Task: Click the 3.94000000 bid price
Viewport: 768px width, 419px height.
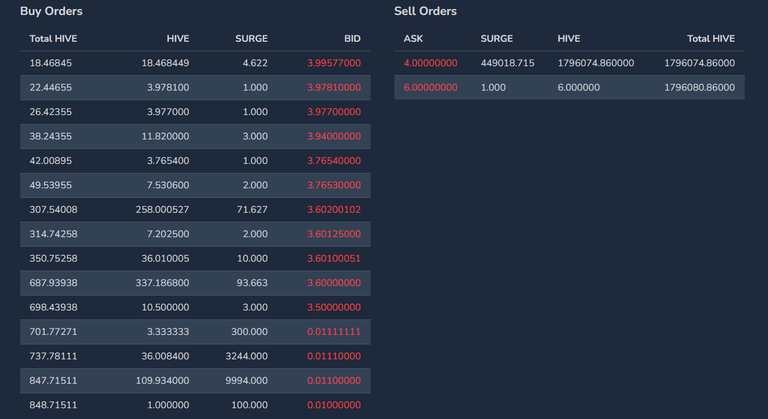Action: 334,136
